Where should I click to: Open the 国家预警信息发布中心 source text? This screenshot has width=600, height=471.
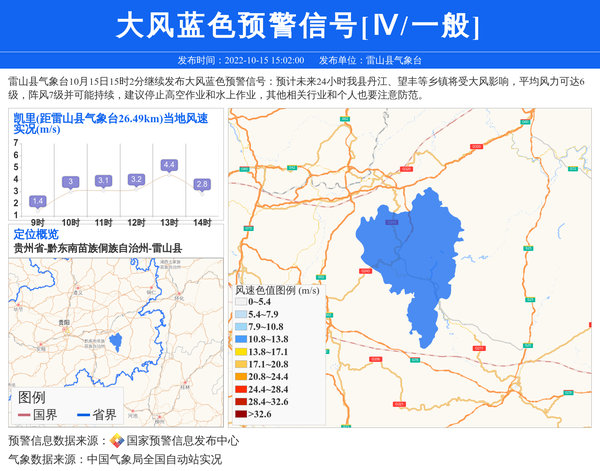182,441
